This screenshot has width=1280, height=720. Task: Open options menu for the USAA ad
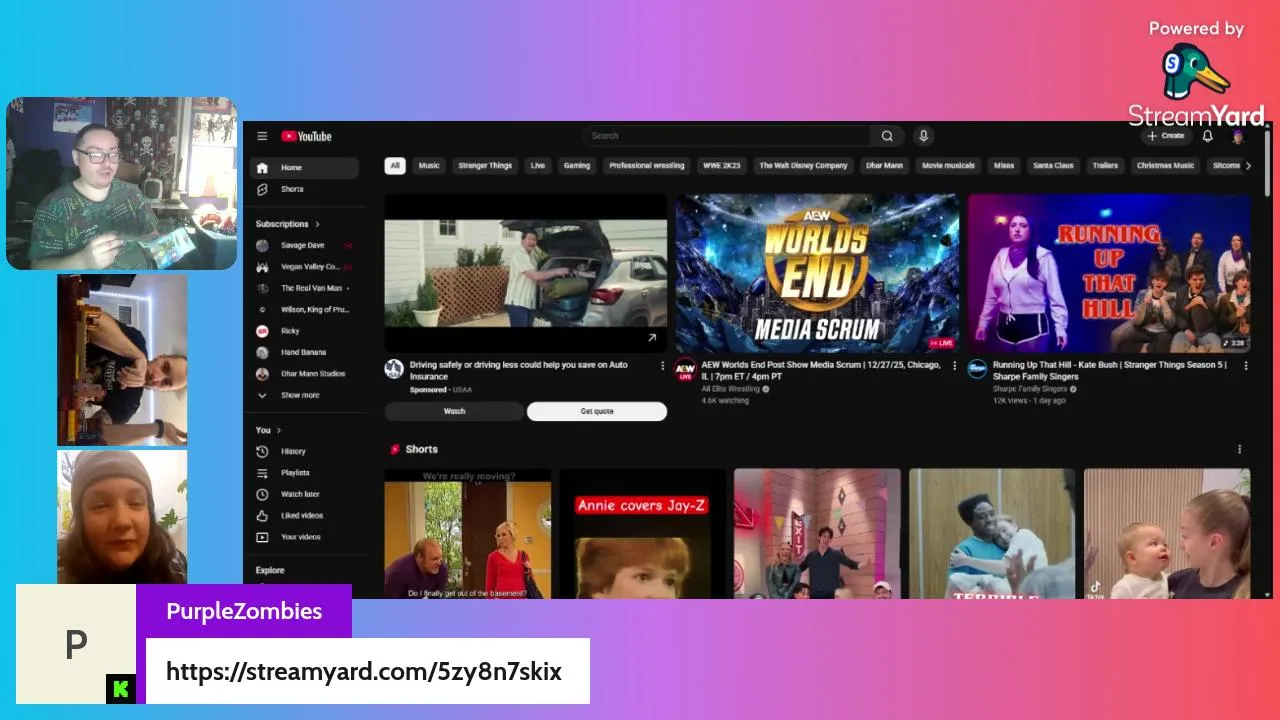[x=661, y=366]
